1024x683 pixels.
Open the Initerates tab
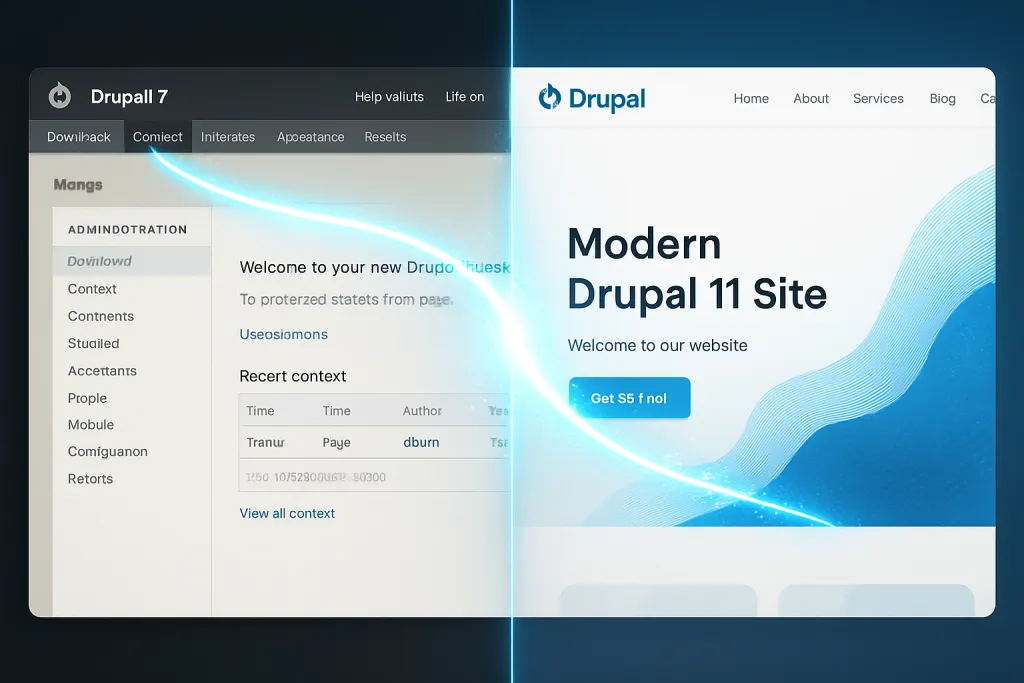click(228, 136)
